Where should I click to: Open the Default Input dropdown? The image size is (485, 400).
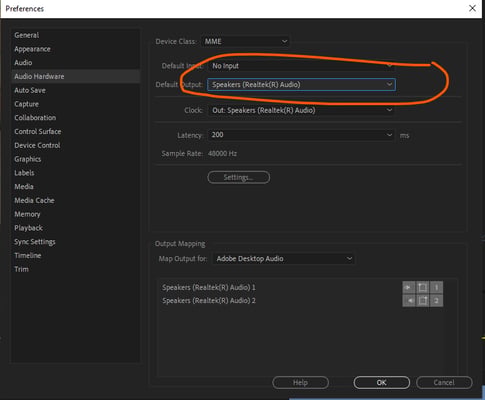(x=301, y=66)
